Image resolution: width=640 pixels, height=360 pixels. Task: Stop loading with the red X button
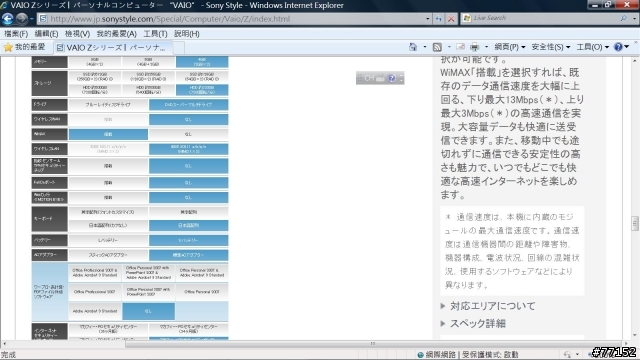pyautogui.click(x=451, y=19)
